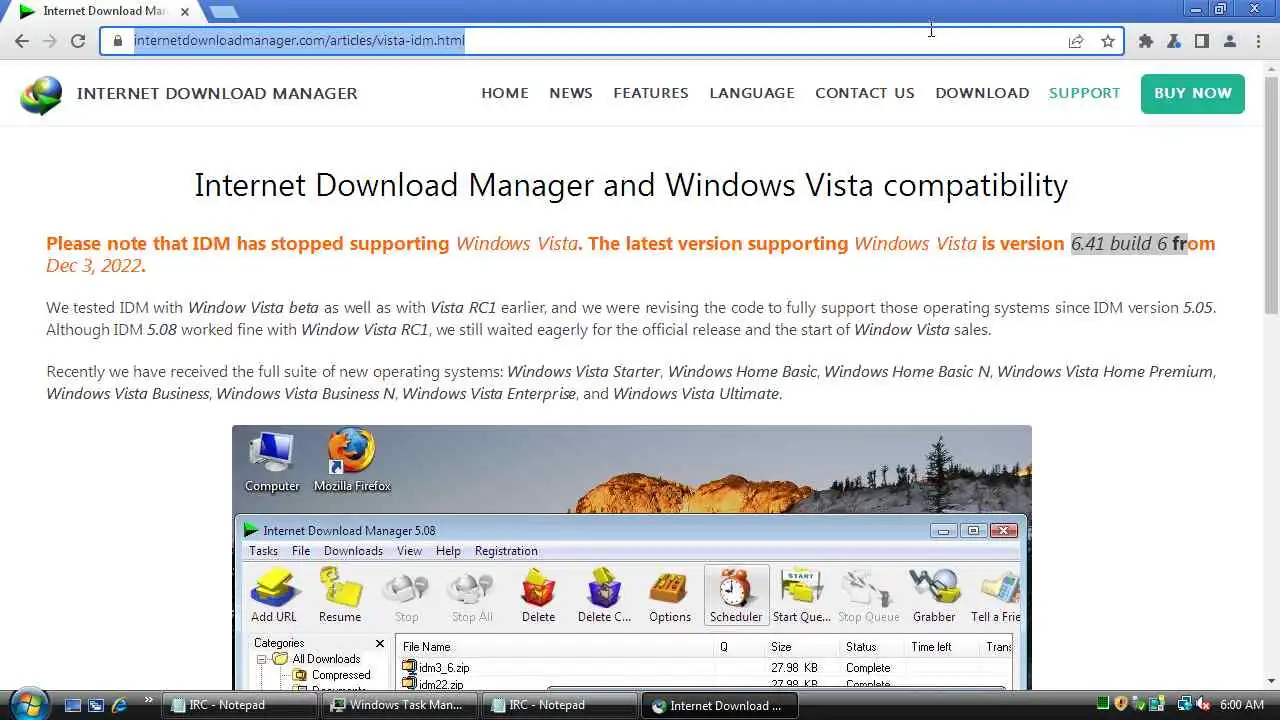Expand the quick launch overflow chevron
The image size is (1280, 720).
[x=149, y=700]
